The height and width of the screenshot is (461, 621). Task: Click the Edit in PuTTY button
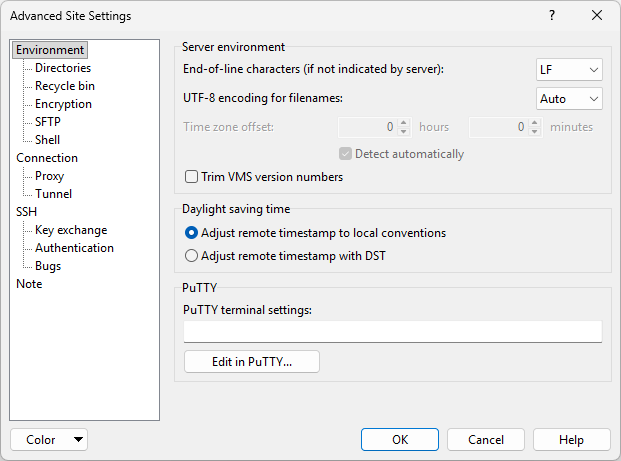coord(252,361)
